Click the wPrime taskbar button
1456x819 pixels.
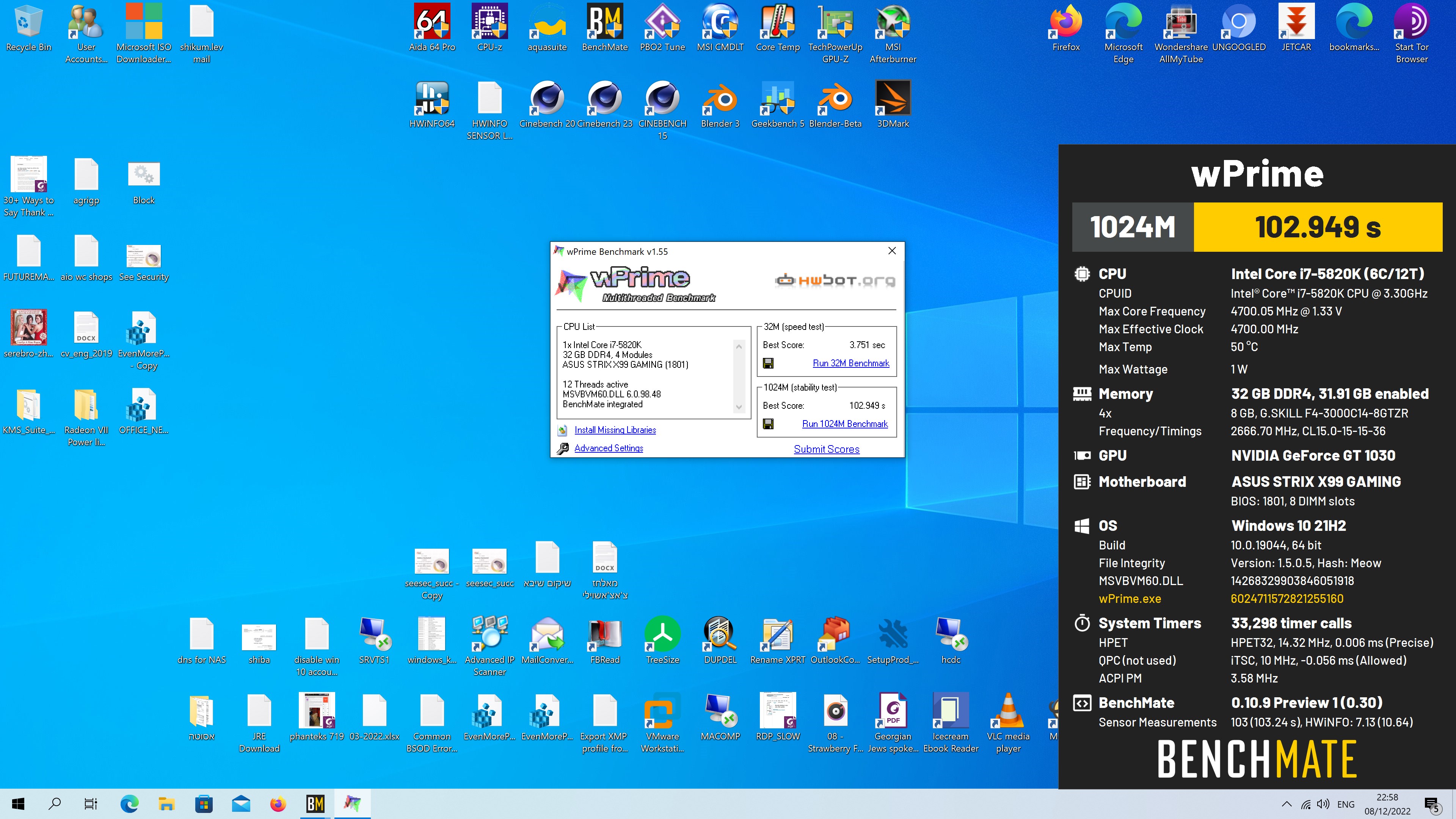353,803
